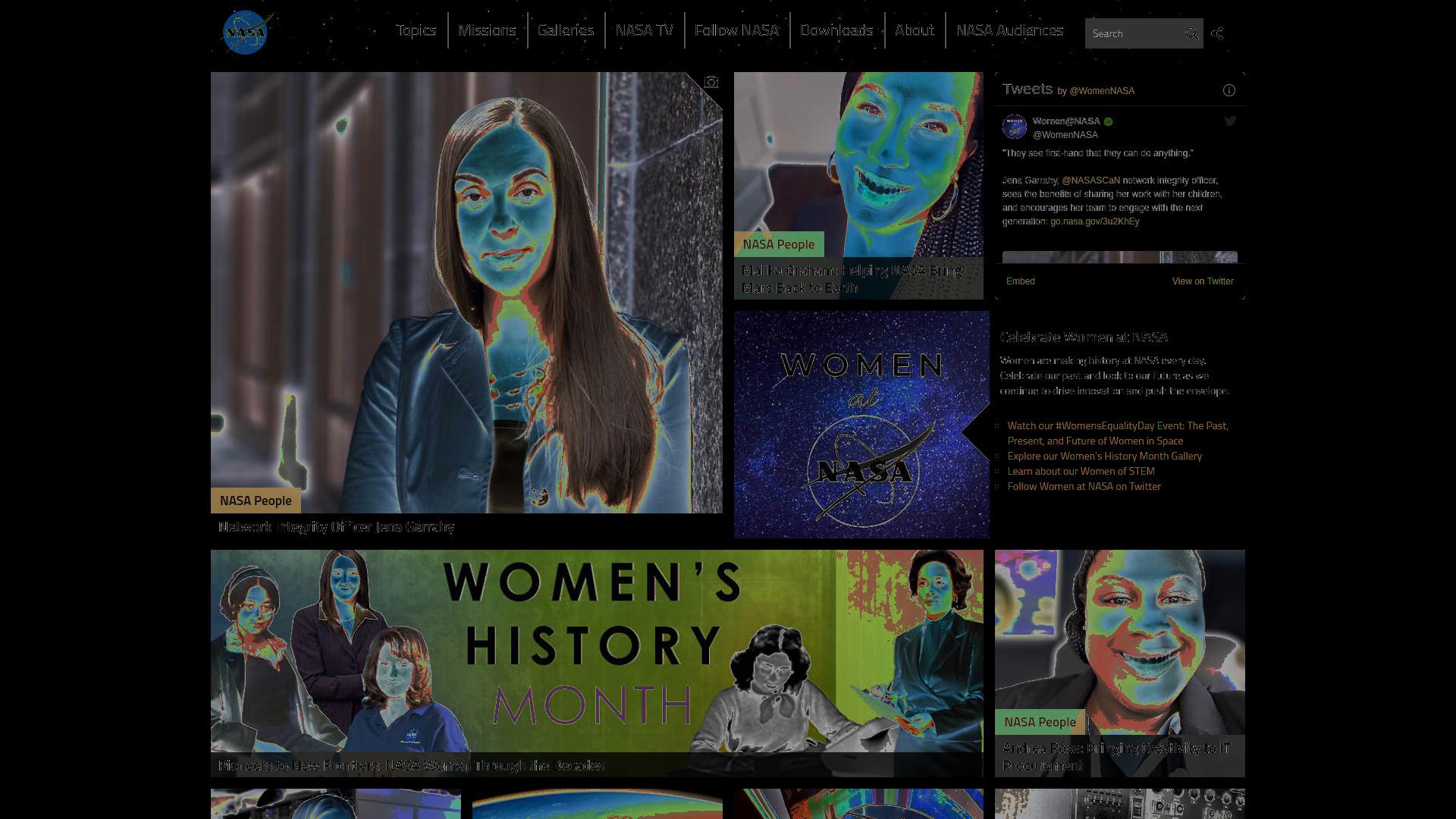Viewport: 1456px width, 819px height.
Task: Click NASA People tag on Malika Graham card
Action: (779, 244)
